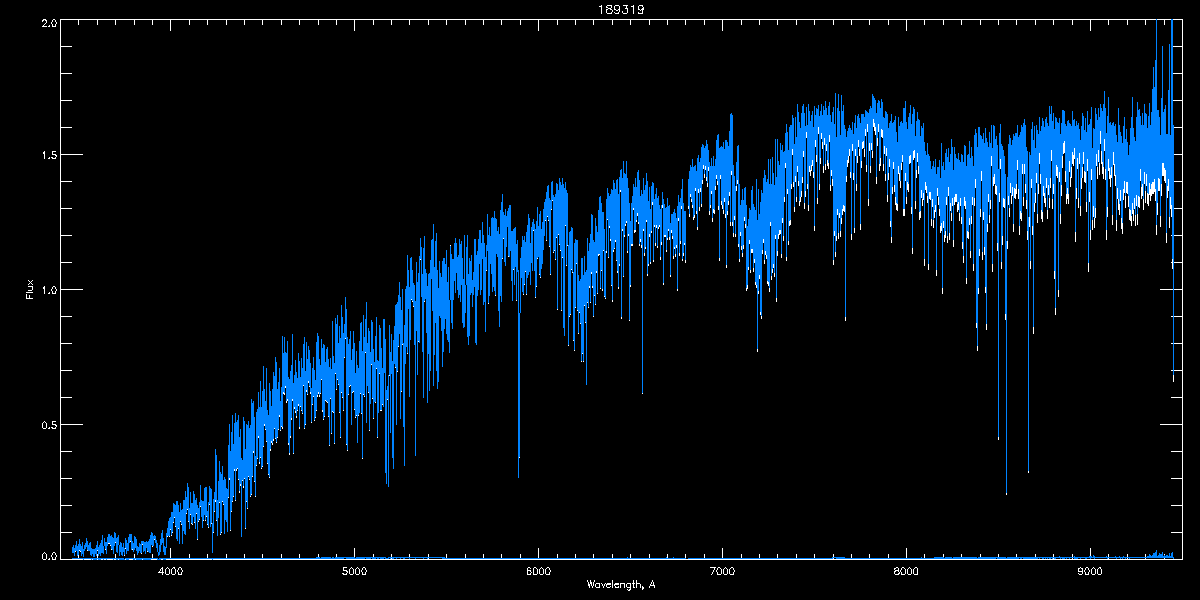Click y-axis tick label 1.5
The width and height of the screenshot is (1200, 600).
coord(48,155)
